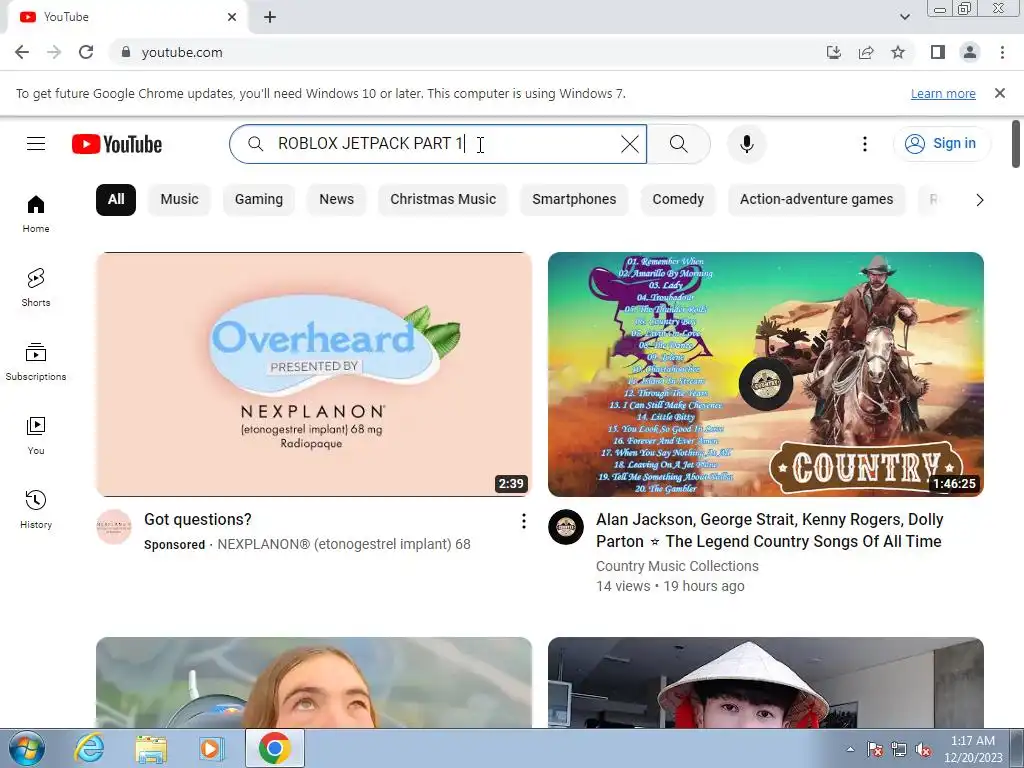Go forward with the browser forward arrow
This screenshot has width=1024, height=768.
[54, 52]
